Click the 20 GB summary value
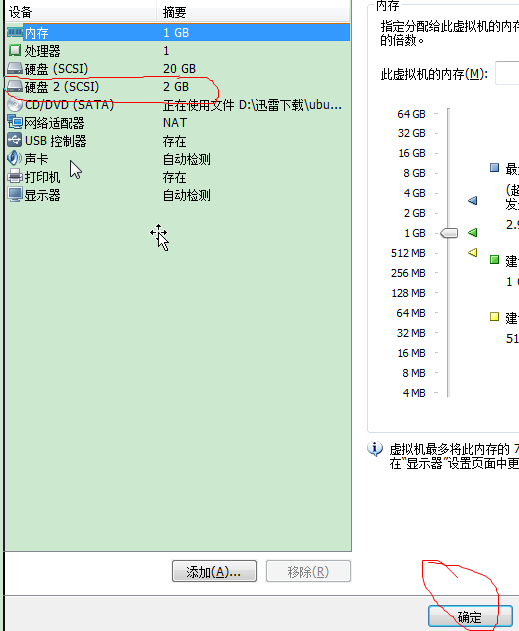Image resolution: width=519 pixels, height=631 pixels. point(179,68)
